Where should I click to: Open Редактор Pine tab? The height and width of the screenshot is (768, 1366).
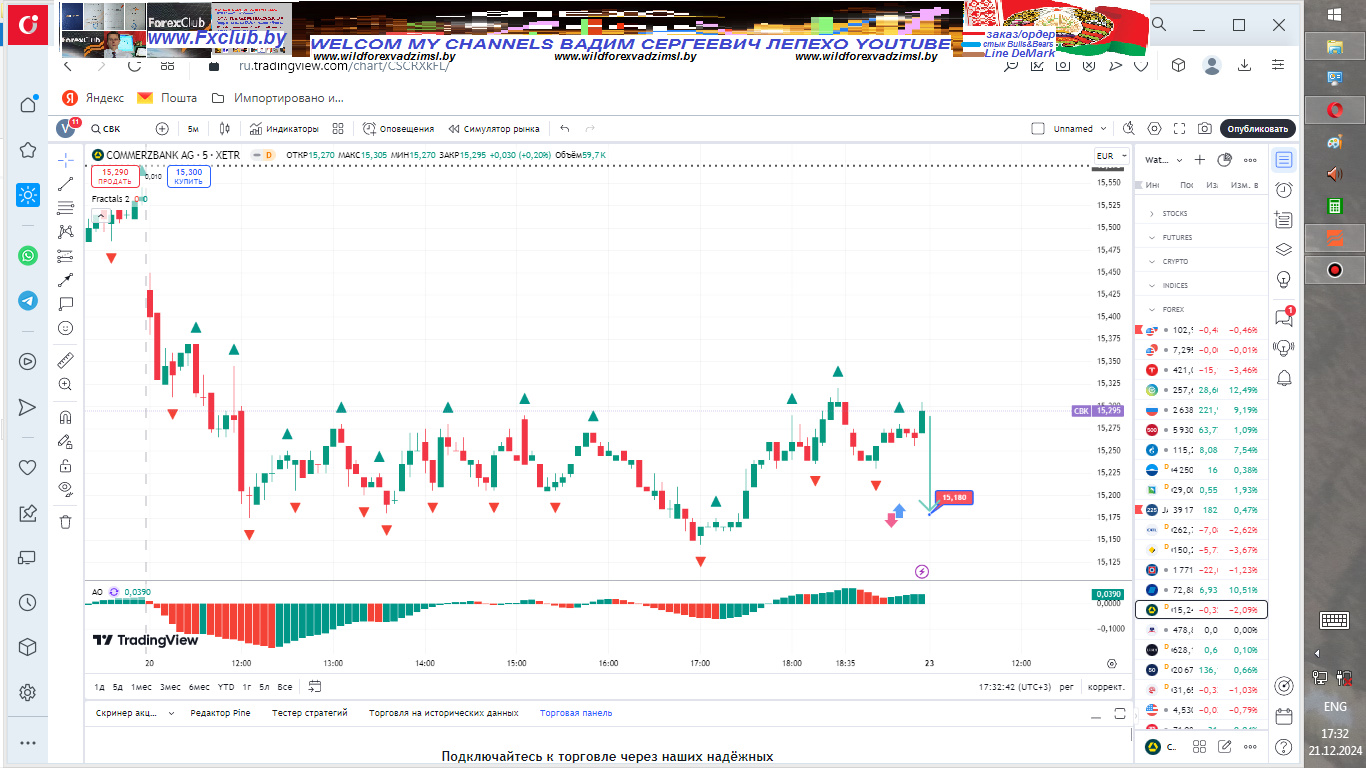tap(220, 713)
